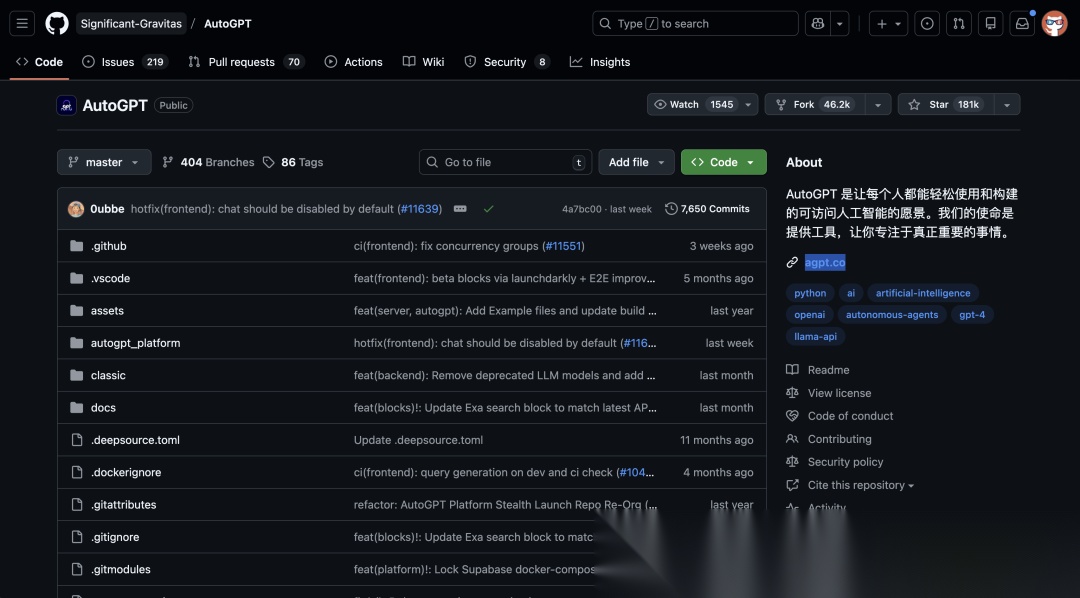Star the AutoGPT repository

coord(946,105)
